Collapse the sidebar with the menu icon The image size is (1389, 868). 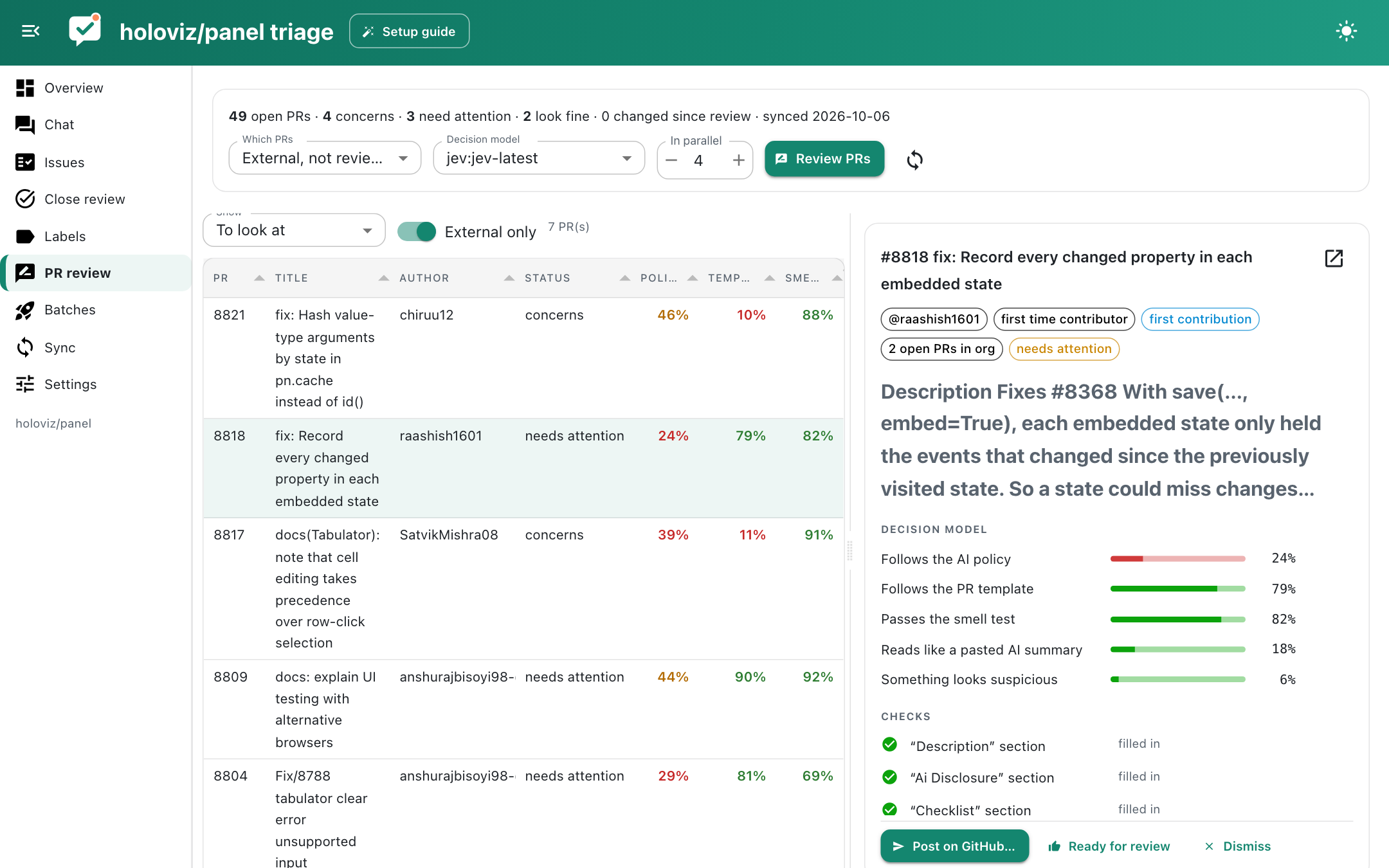30,31
